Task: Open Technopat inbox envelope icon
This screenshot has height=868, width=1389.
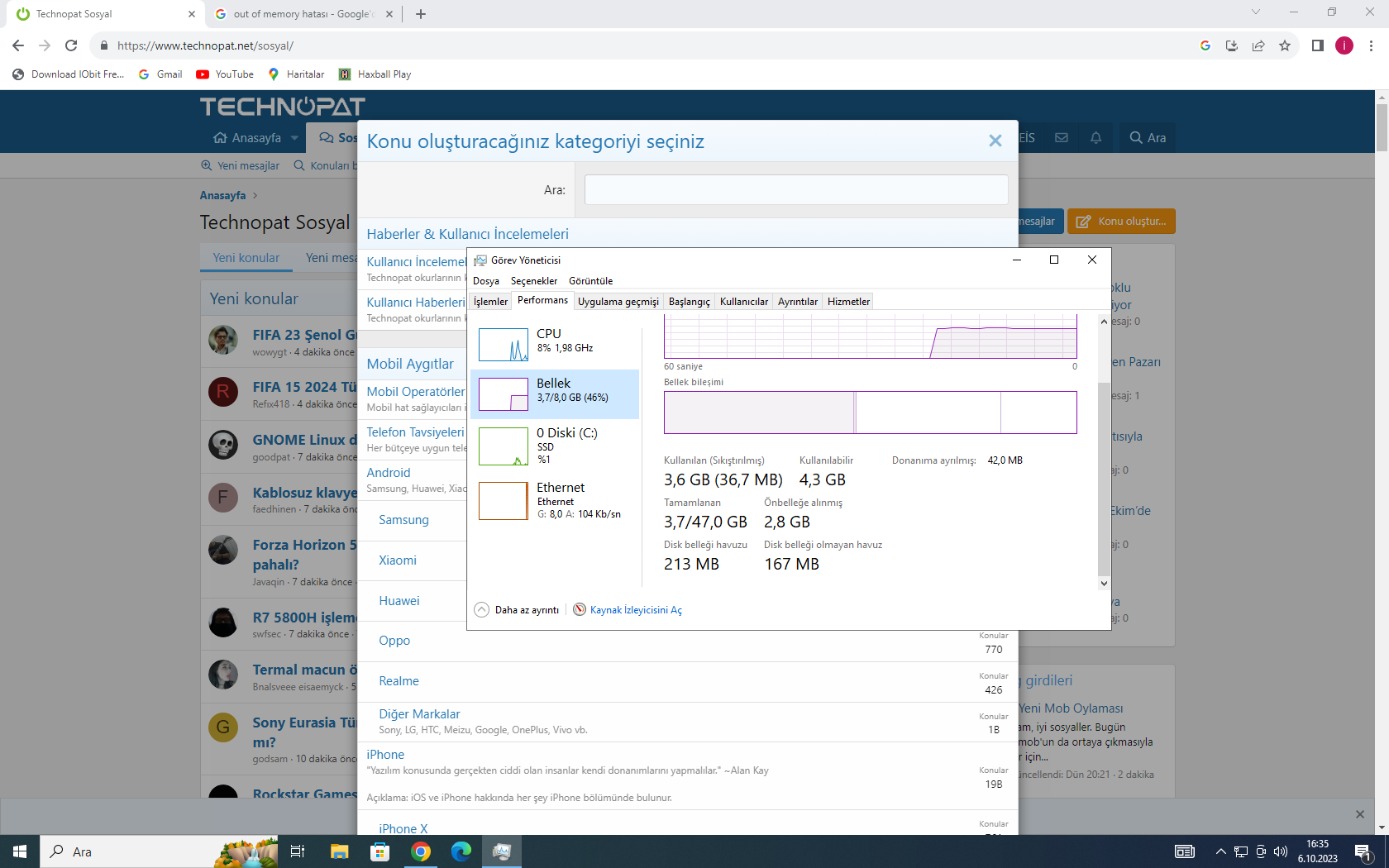Action: point(1062,138)
